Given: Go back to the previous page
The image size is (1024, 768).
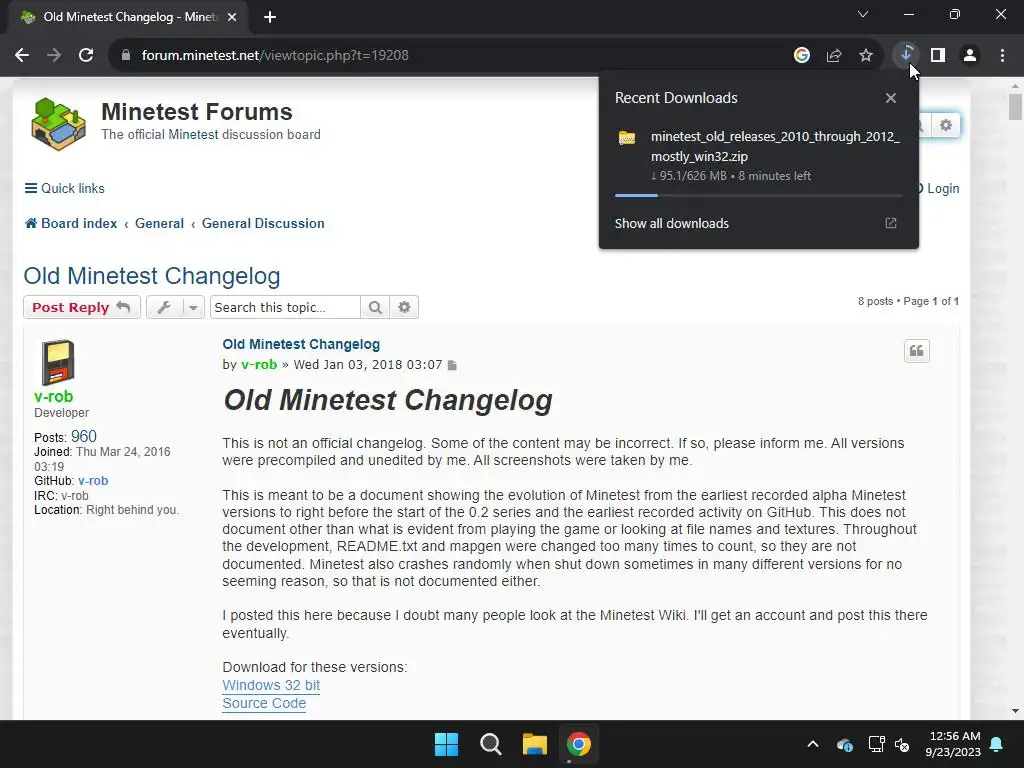Looking at the screenshot, I should pyautogui.click(x=22, y=56).
